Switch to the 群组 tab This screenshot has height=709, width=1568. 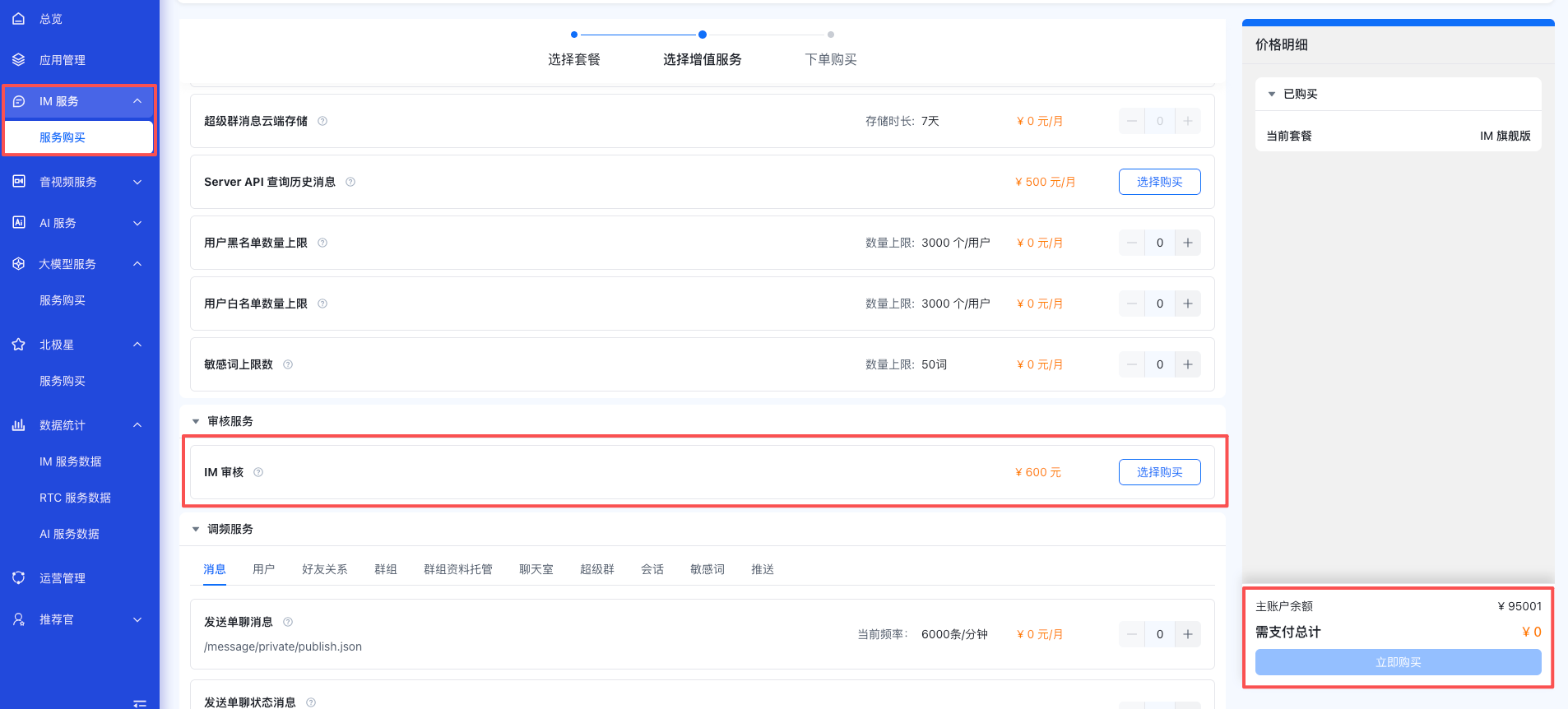[386, 569]
